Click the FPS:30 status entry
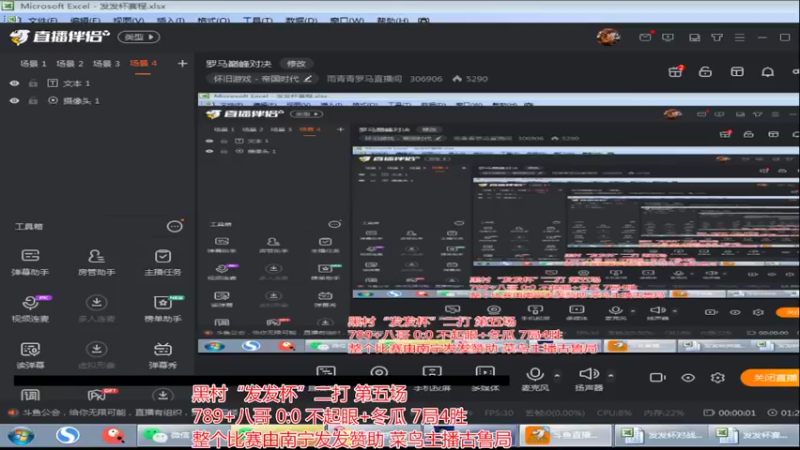800x450 pixels. [499, 412]
